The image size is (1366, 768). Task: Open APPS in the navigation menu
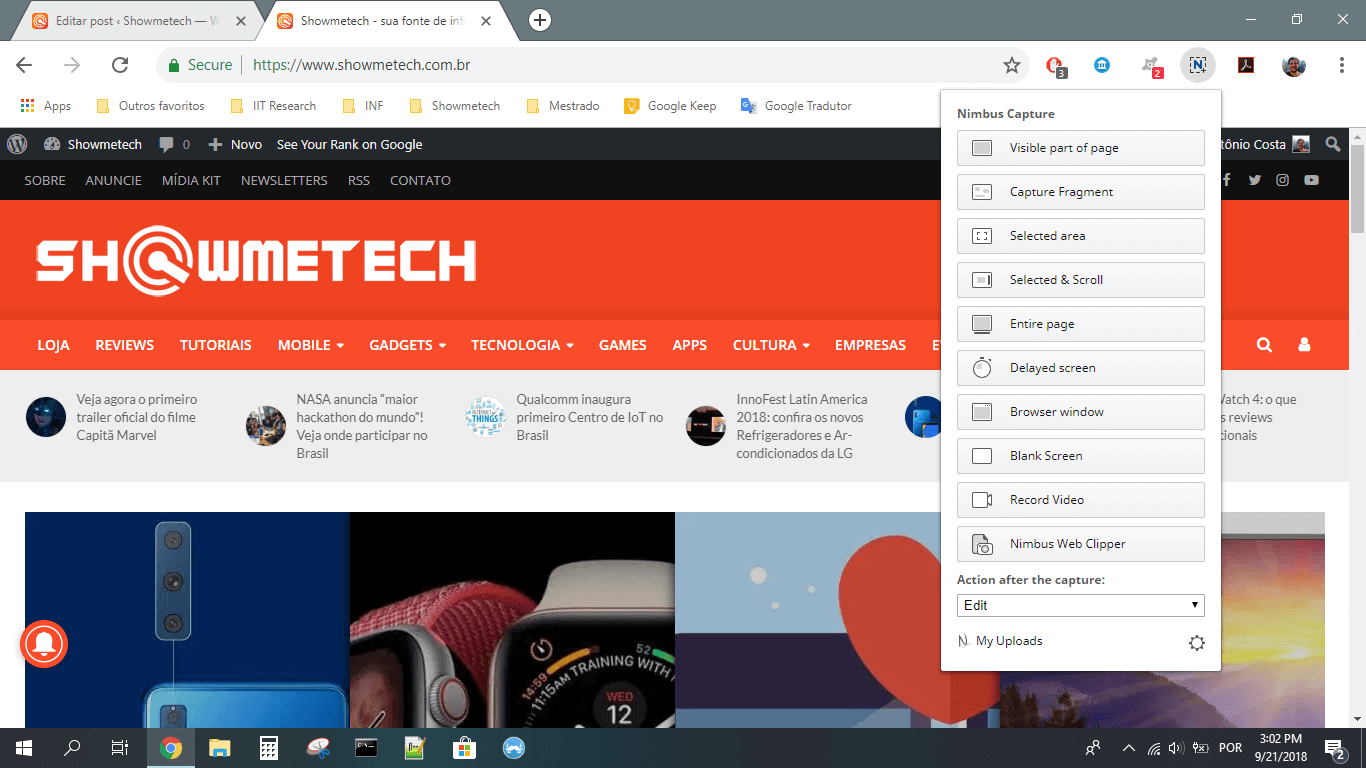click(x=690, y=345)
